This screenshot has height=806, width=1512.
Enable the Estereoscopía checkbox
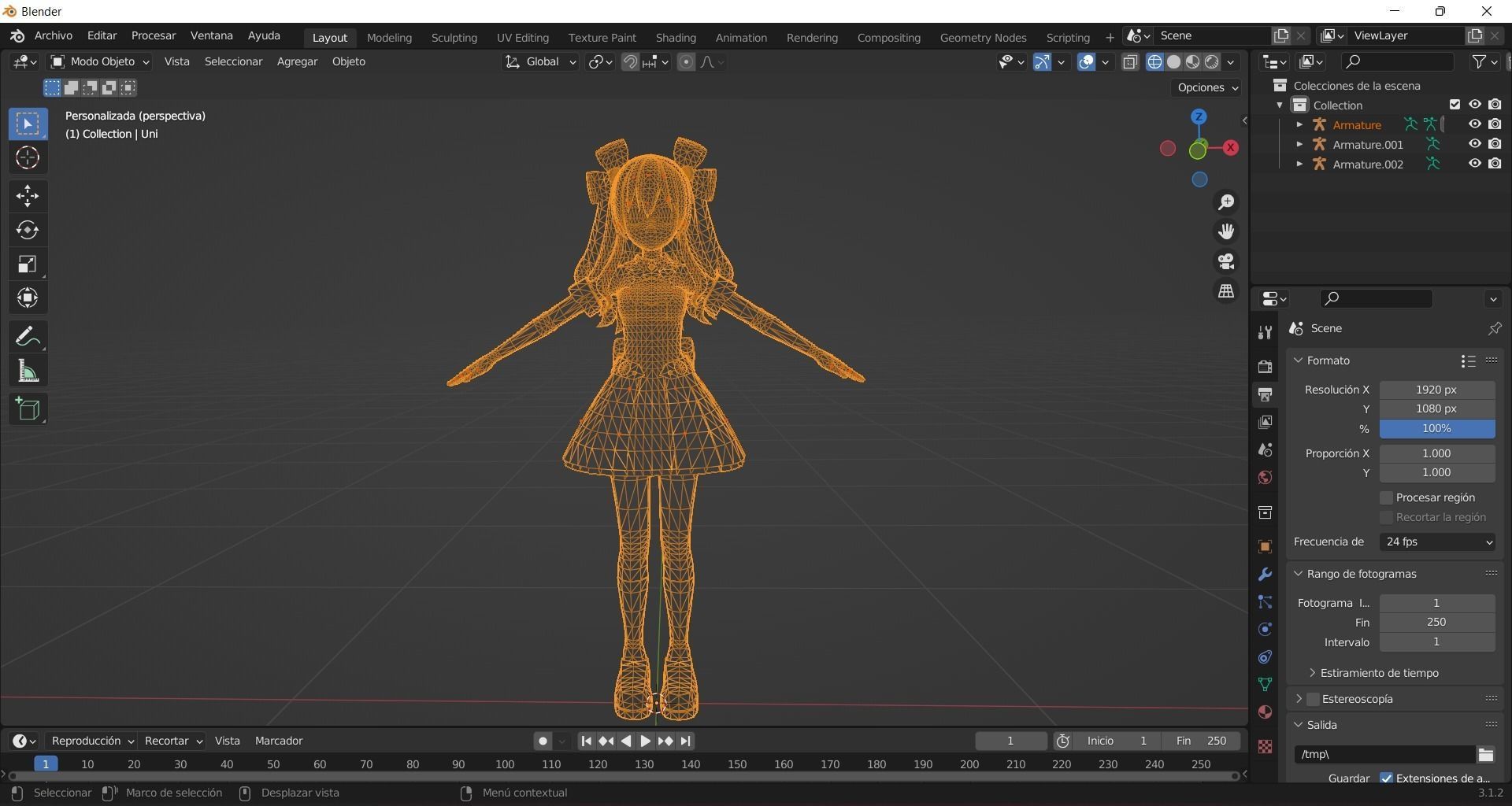(1313, 699)
